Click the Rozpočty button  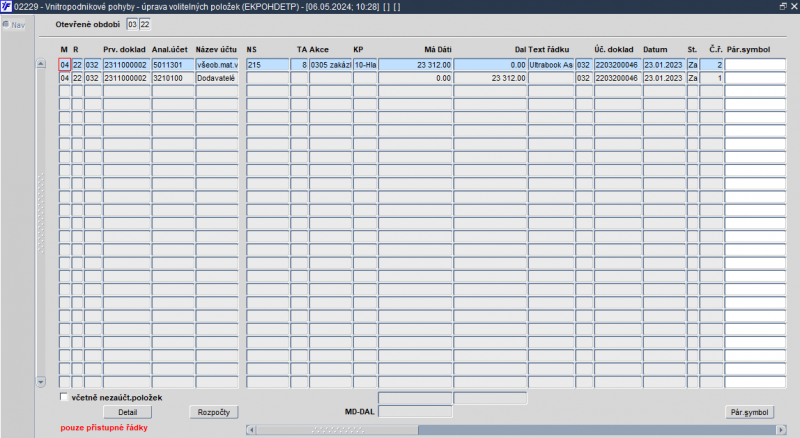tap(214, 412)
